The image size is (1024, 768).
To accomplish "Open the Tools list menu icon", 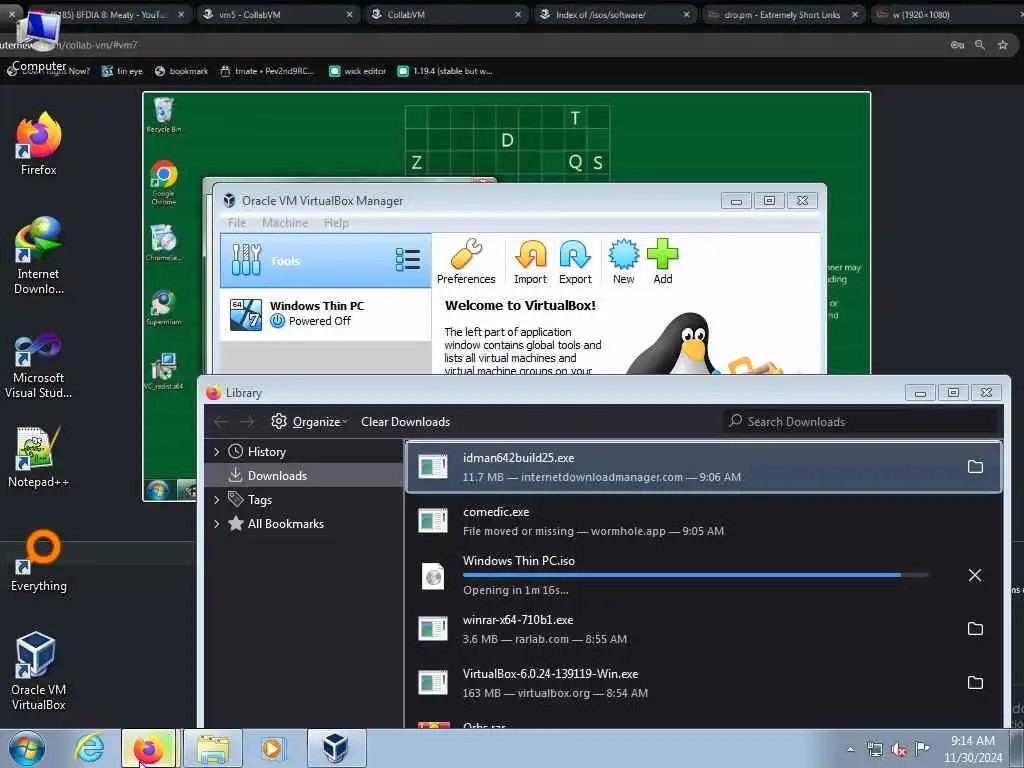I will (408, 260).
